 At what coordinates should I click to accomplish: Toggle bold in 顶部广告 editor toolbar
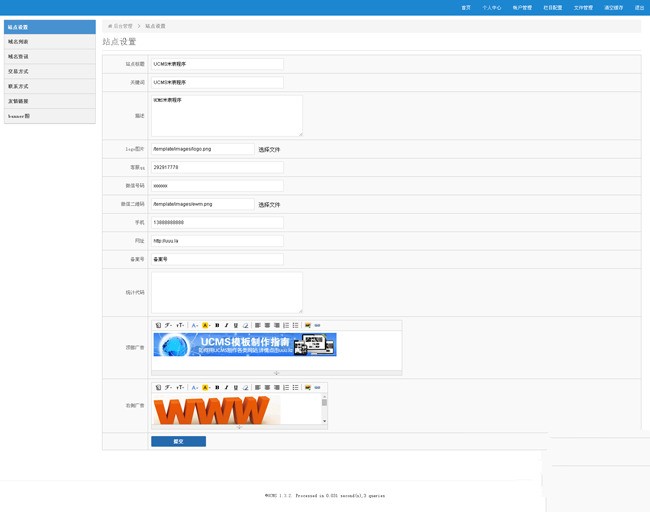click(217, 325)
